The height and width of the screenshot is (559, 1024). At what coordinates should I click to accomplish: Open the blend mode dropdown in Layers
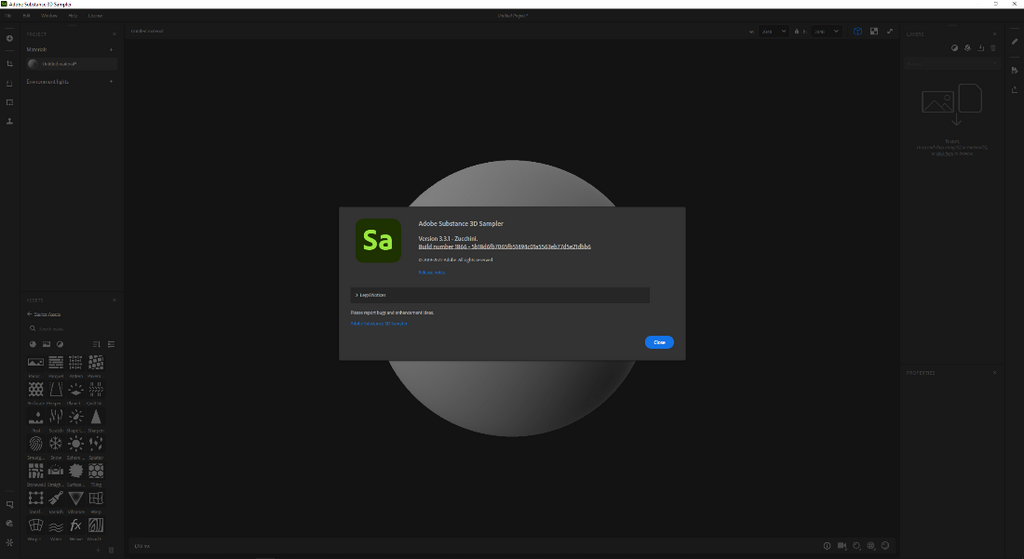tap(952, 63)
